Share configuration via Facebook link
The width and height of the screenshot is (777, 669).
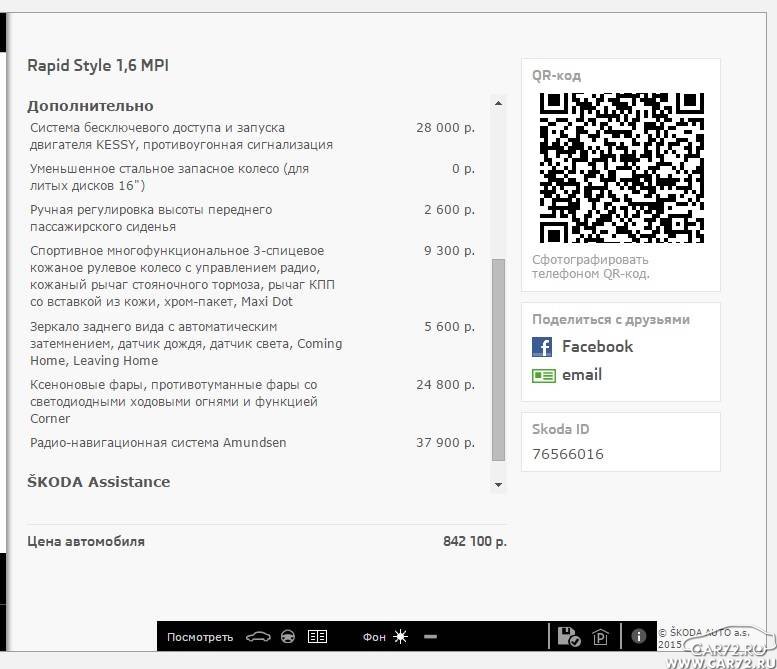pyautogui.click(x=597, y=346)
